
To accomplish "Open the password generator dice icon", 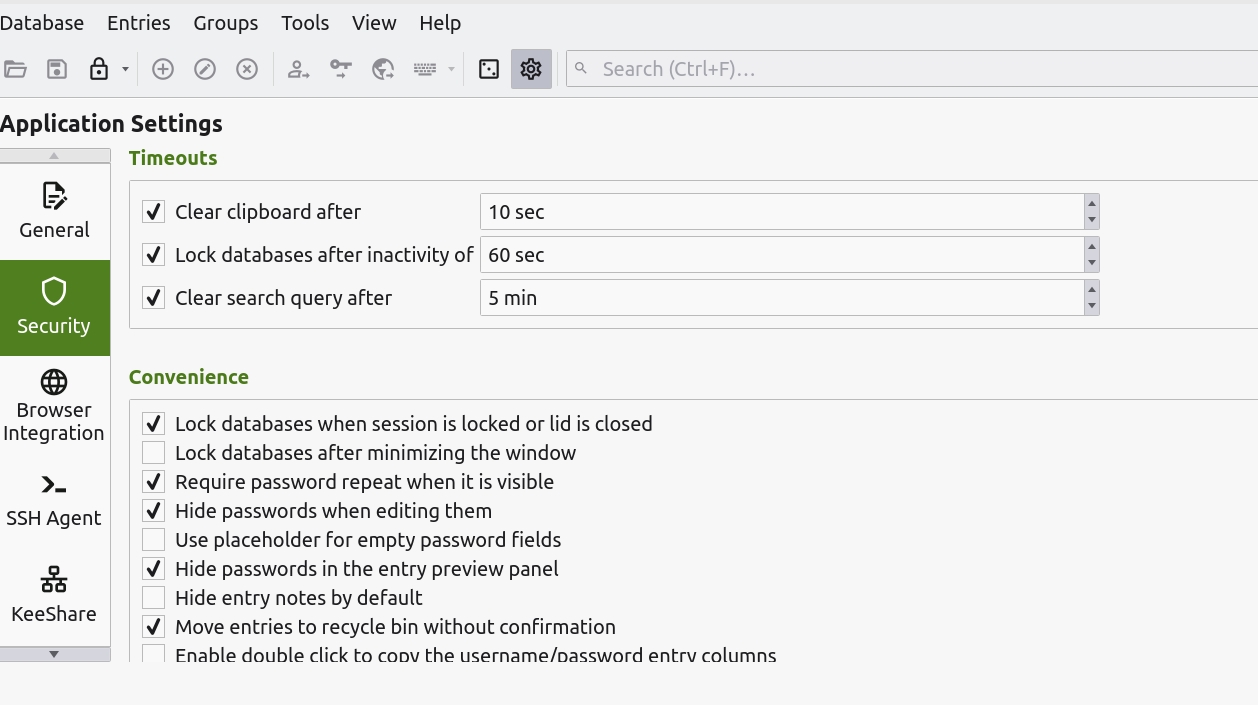I will (x=488, y=69).
